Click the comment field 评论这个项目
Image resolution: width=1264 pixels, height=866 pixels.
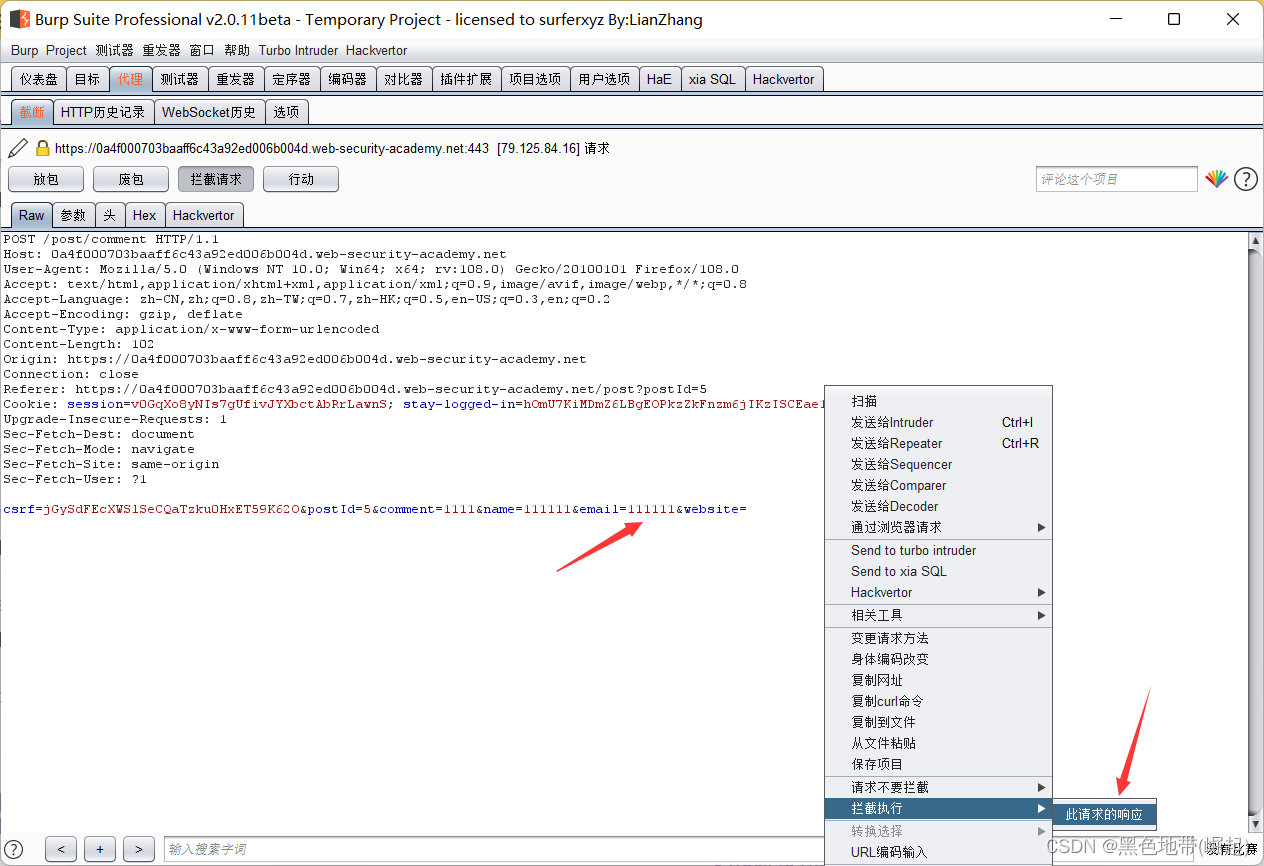1116,179
